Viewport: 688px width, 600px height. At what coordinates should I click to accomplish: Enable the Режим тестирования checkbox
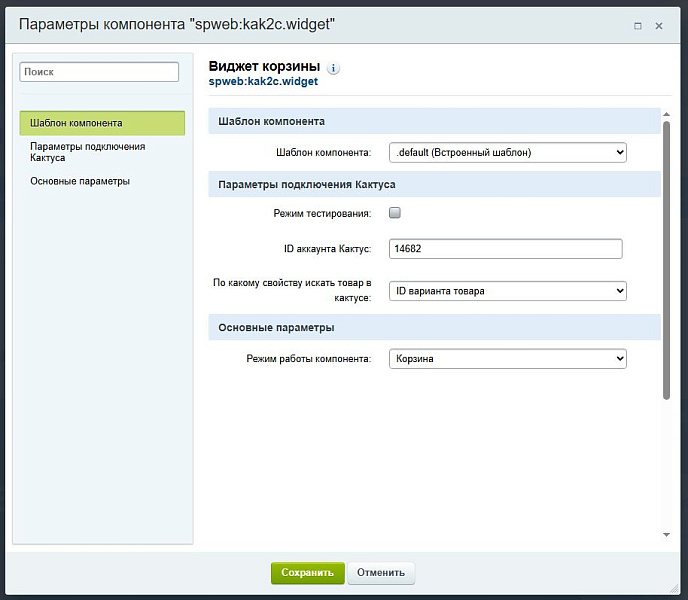[x=395, y=213]
